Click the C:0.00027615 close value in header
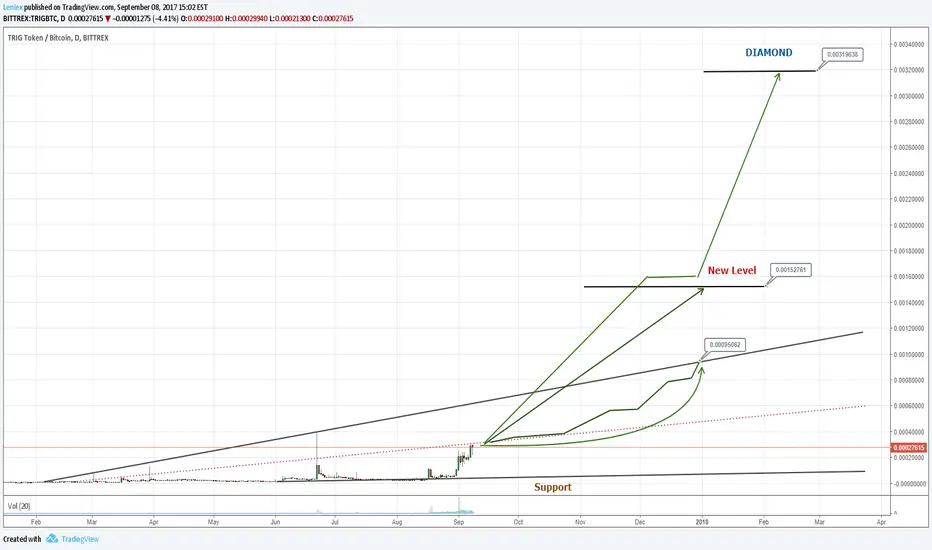This screenshot has height=550, width=932. pyautogui.click(x=333, y=18)
